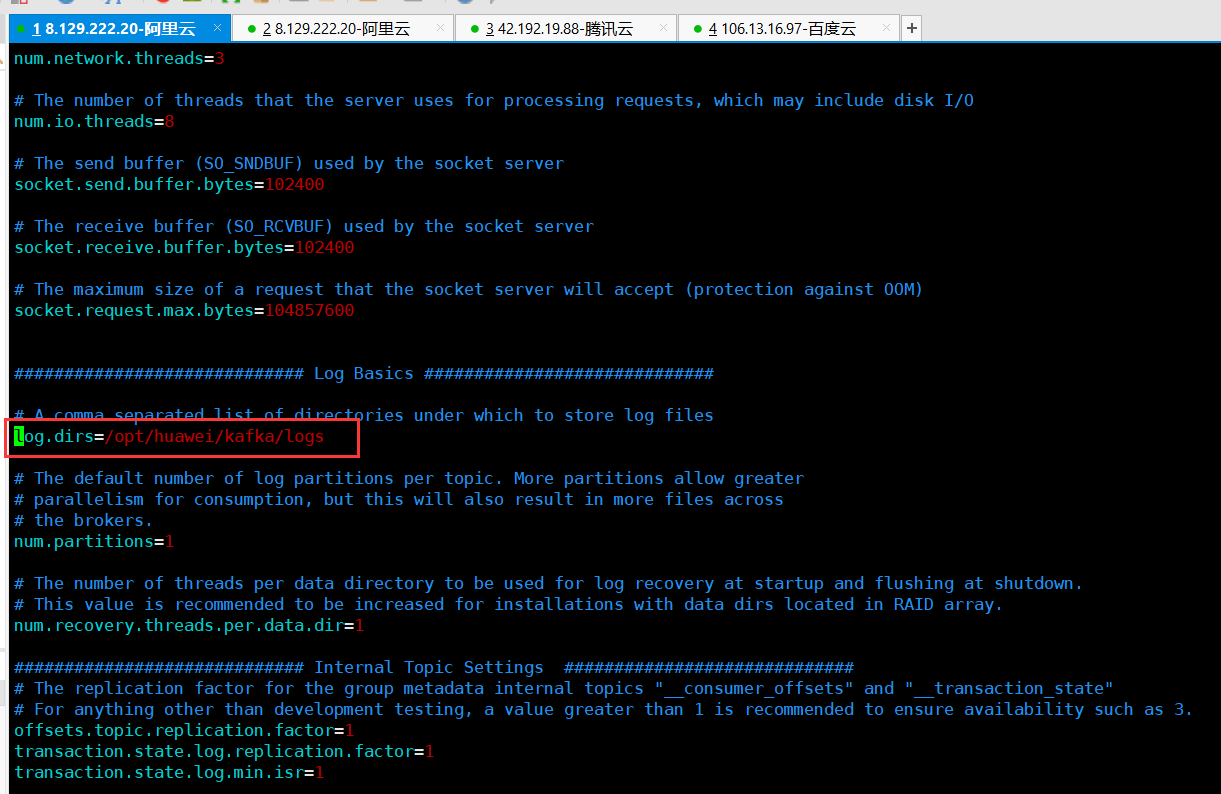1221x794 pixels.
Task: Click the log.dirs path /opt/huawei/kafka/logs
Action: pyautogui.click(x=214, y=437)
